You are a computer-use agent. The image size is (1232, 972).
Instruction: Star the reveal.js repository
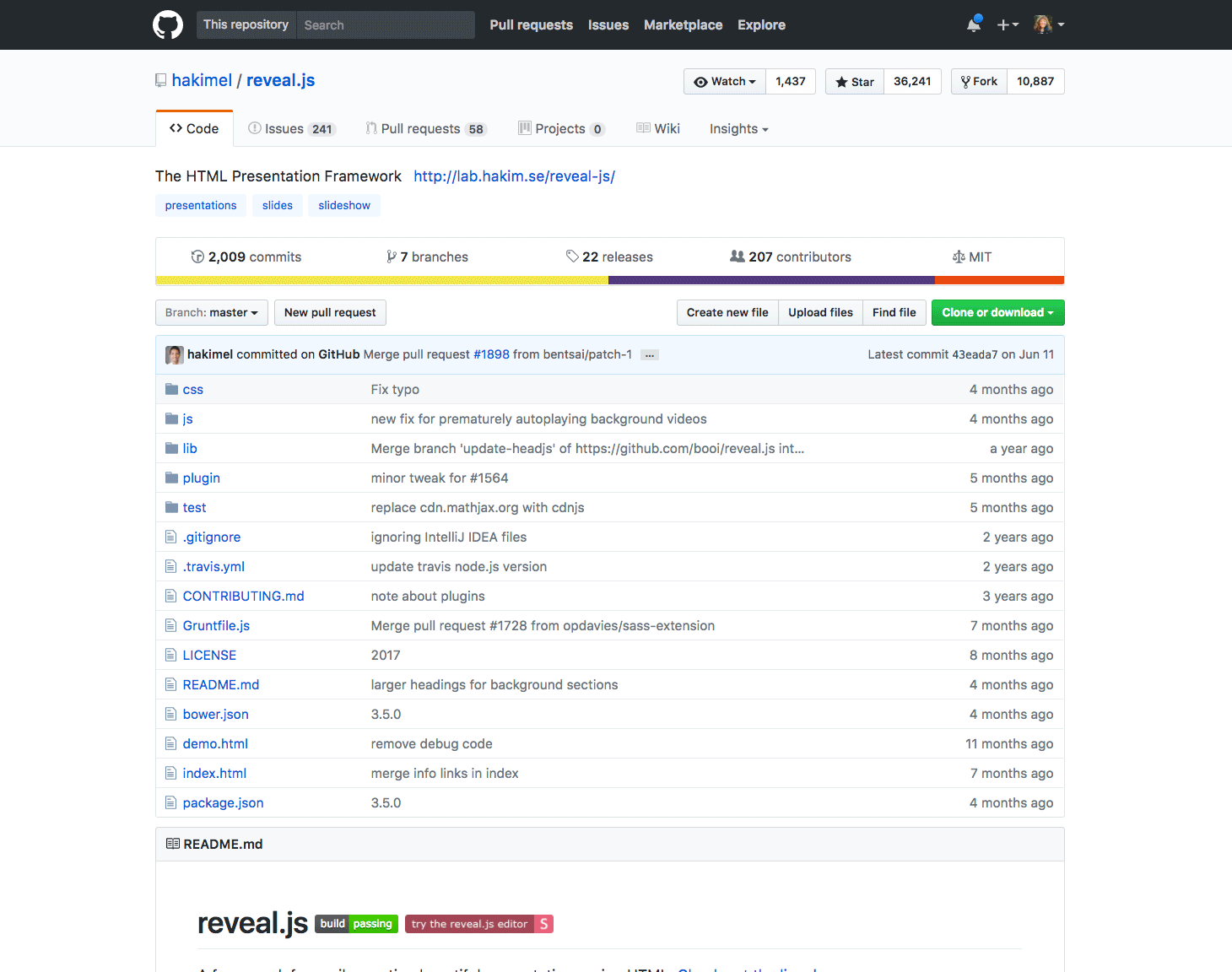click(x=854, y=81)
